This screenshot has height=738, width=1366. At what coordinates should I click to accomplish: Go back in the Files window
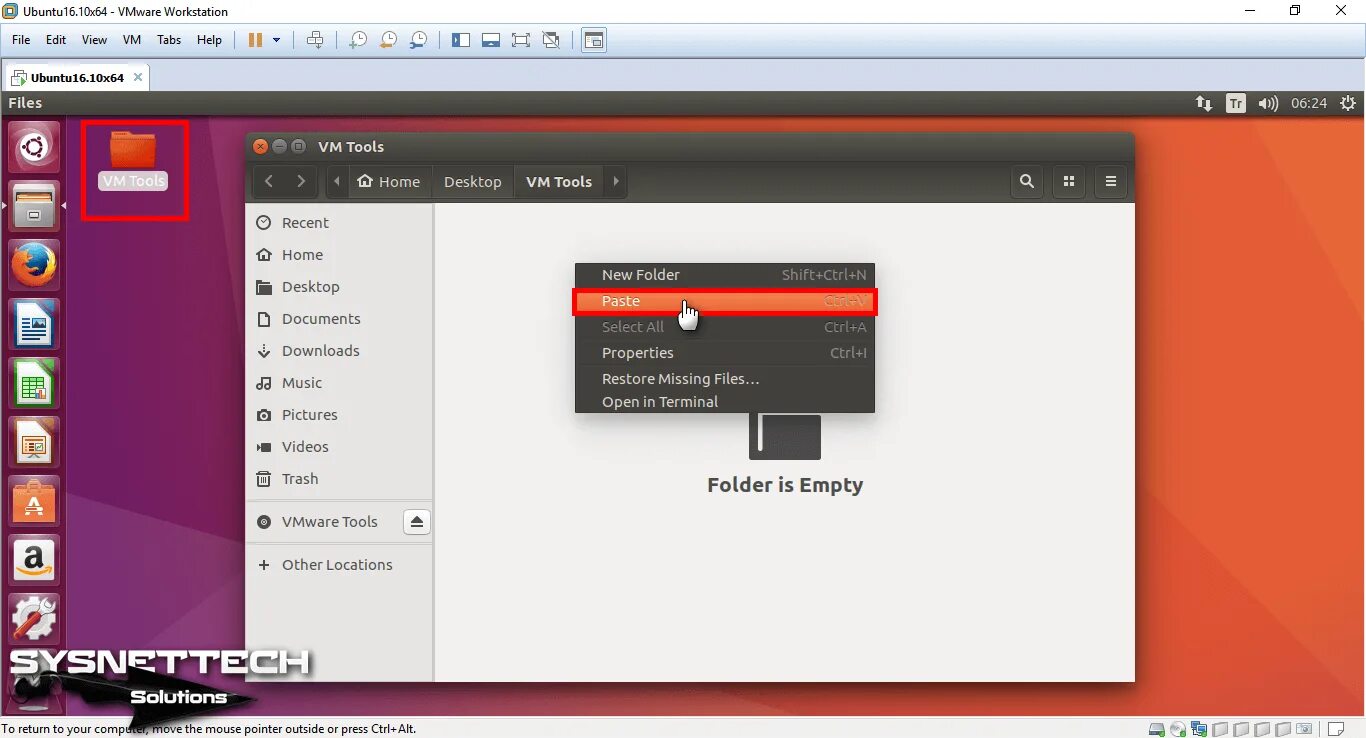pyautogui.click(x=269, y=182)
